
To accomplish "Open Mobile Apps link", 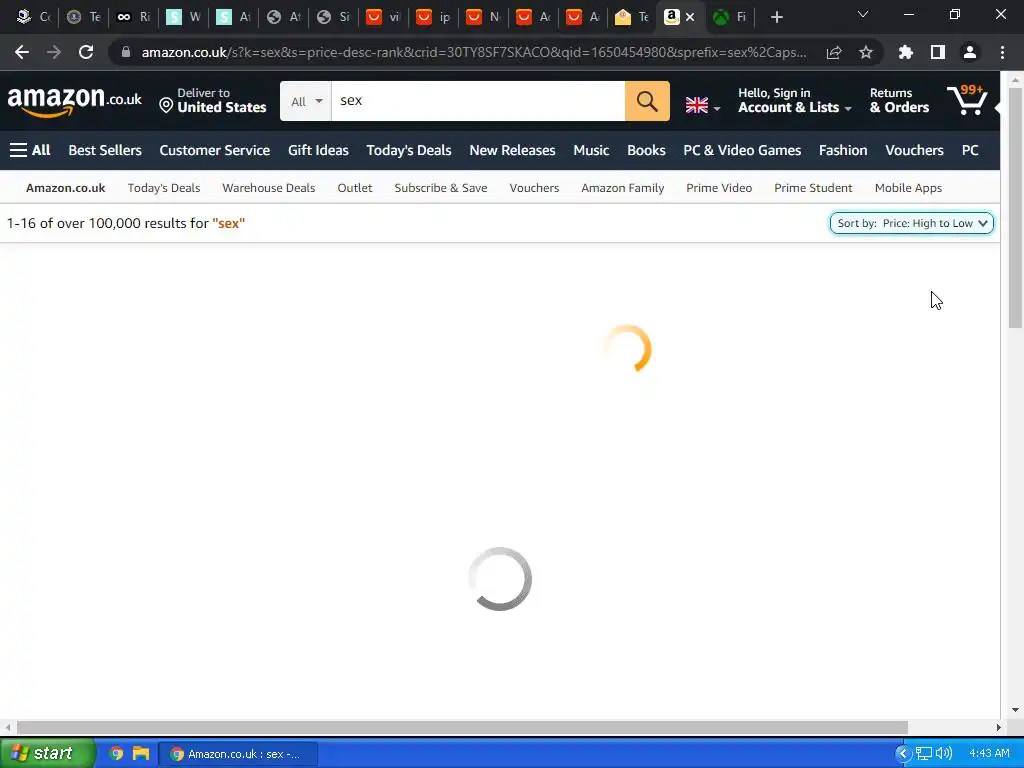I will tap(908, 188).
